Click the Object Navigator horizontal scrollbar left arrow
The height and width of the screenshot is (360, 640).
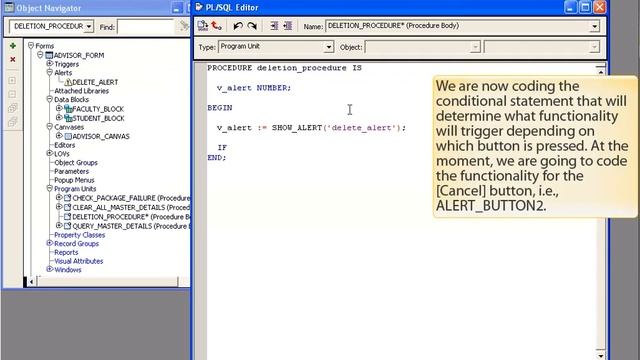pos(31,282)
